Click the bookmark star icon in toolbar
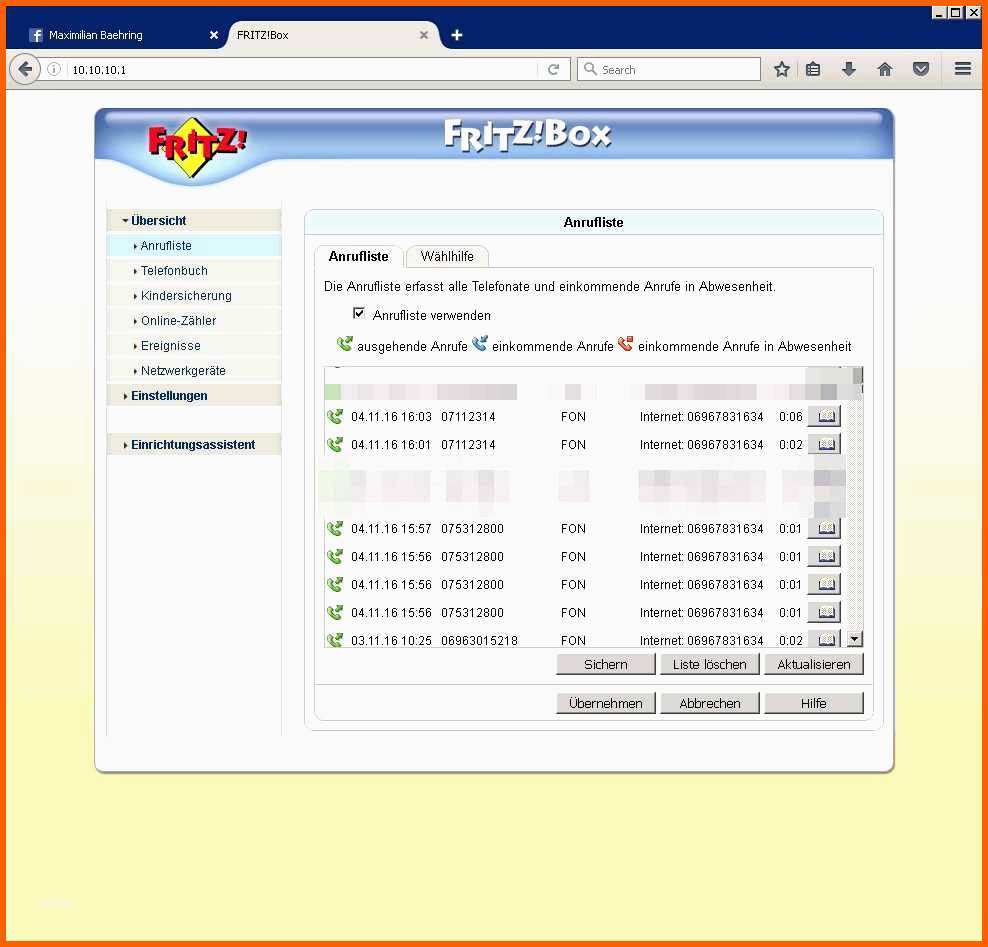 click(781, 69)
